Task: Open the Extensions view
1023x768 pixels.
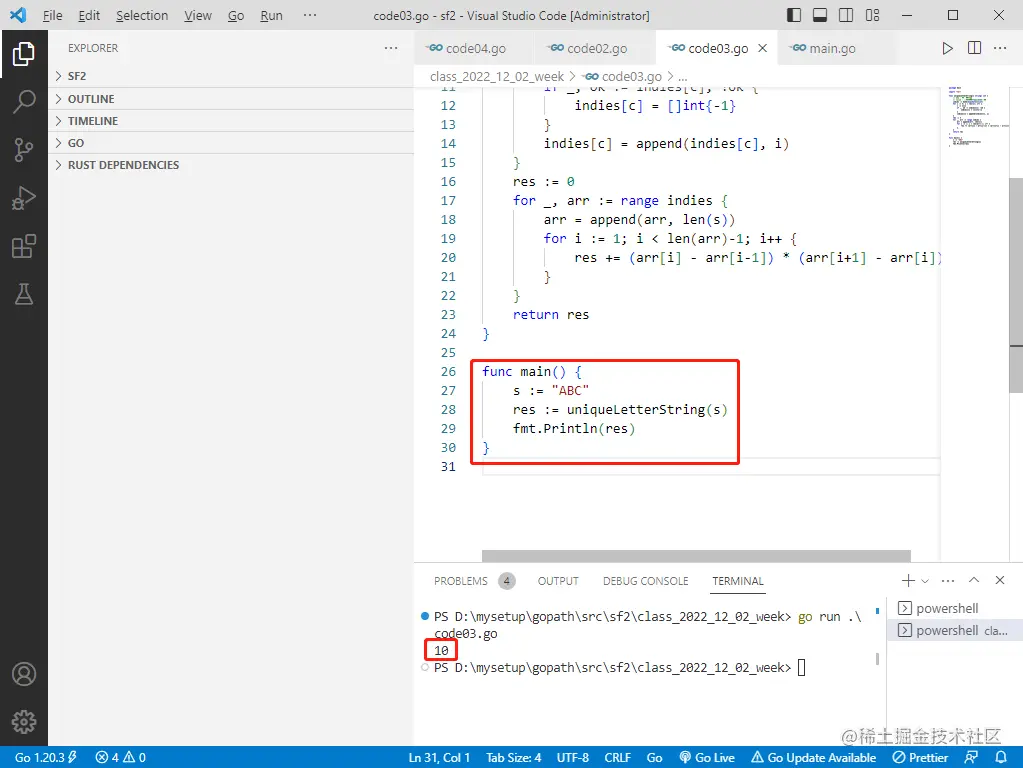Action: click(x=23, y=246)
